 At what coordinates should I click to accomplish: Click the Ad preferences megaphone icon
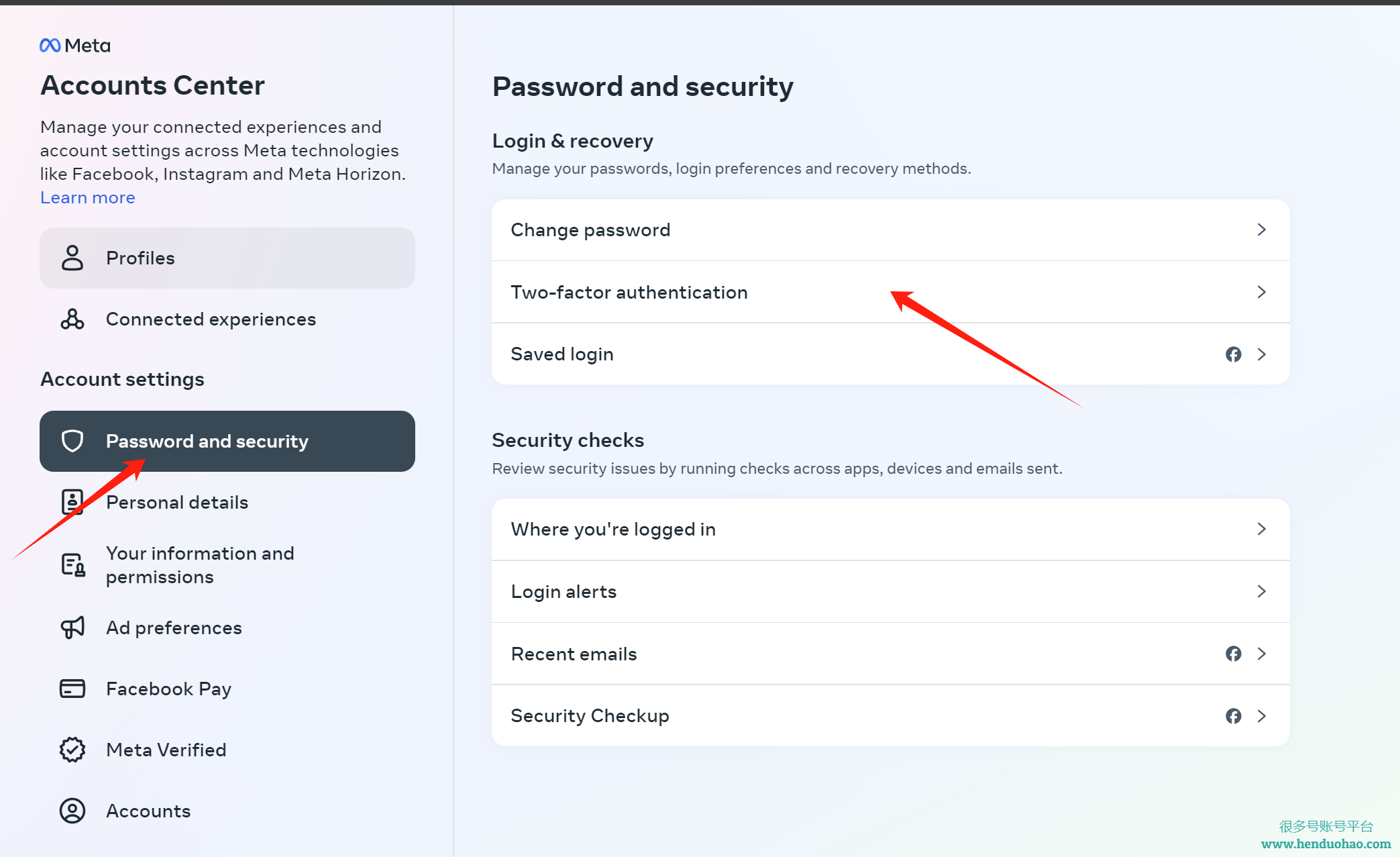point(72,627)
